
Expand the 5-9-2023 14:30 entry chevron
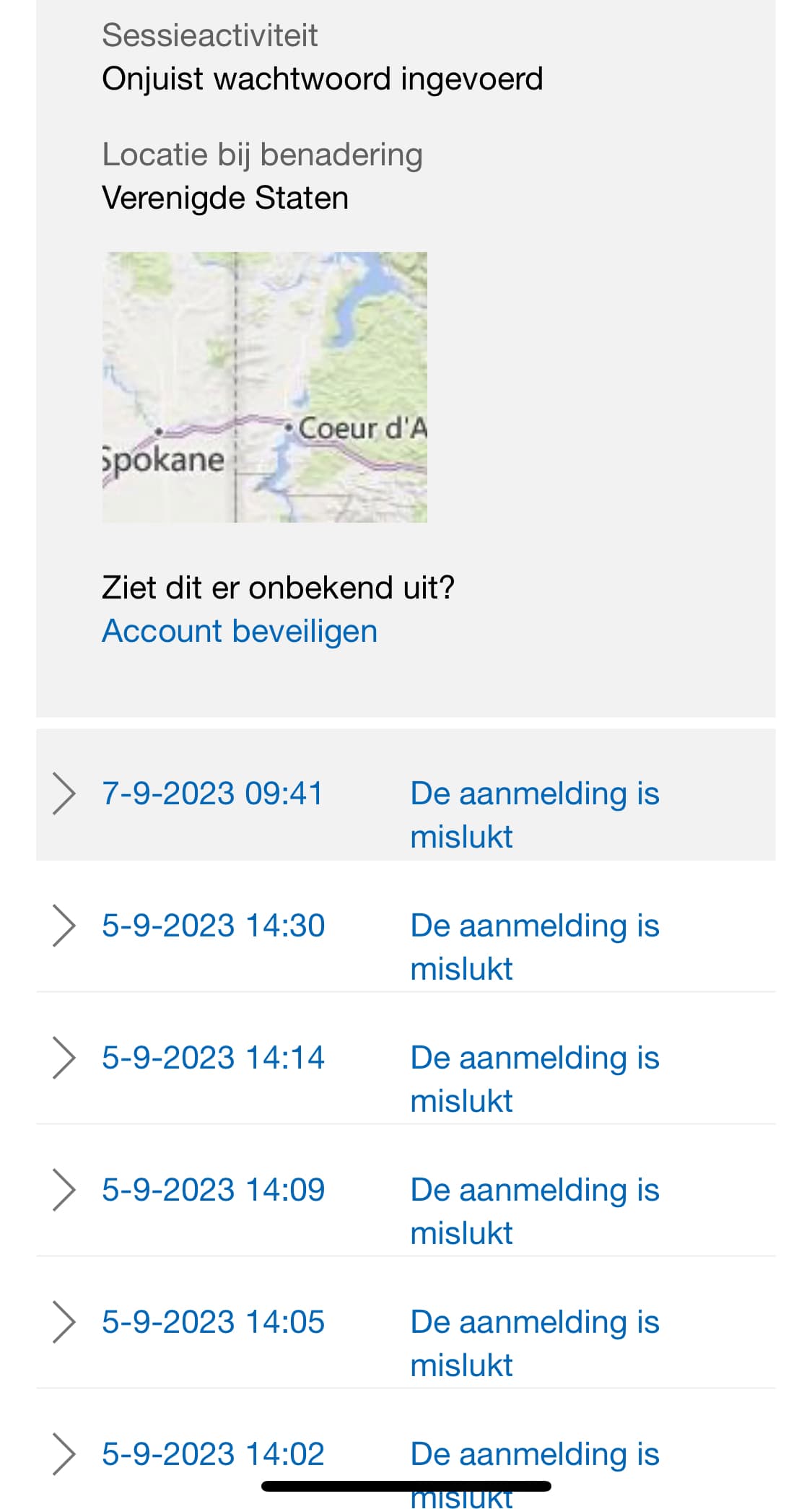64,926
